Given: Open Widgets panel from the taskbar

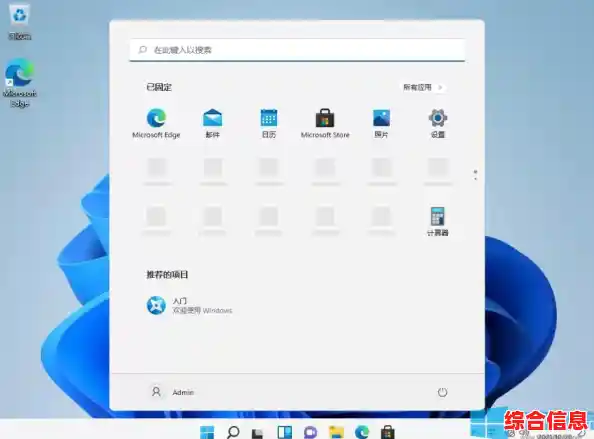Looking at the screenshot, I should click(284, 432).
